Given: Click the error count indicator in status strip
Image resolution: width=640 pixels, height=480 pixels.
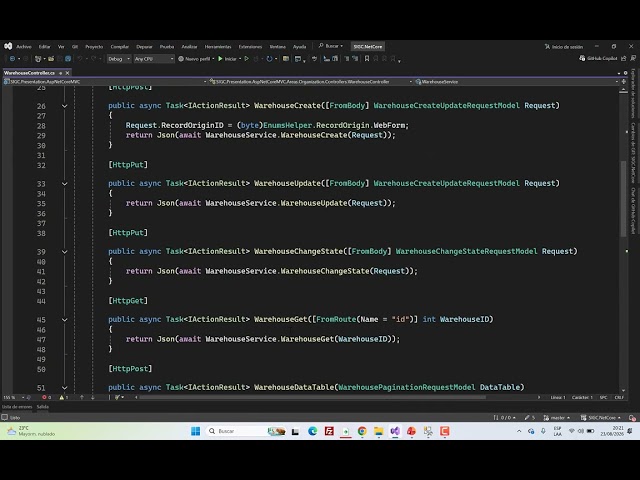Looking at the screenshot, I should tap(47, 397).
